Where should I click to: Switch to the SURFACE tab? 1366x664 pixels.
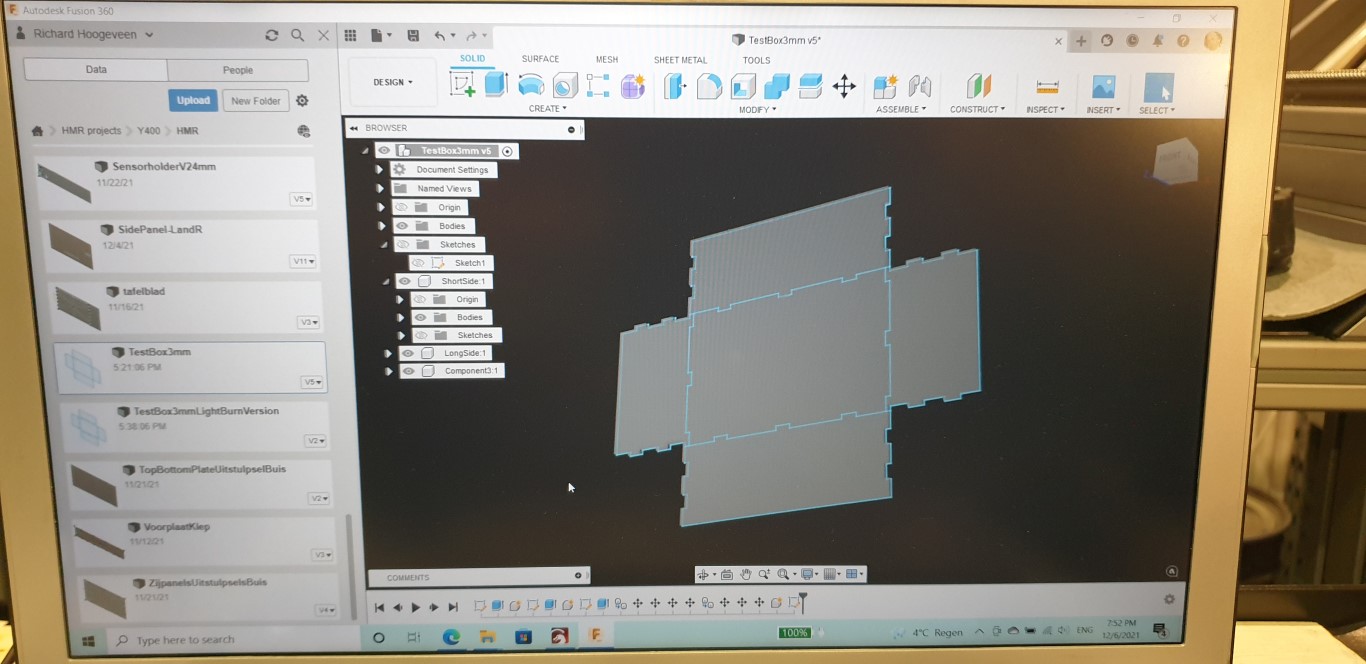click(540, 59)
